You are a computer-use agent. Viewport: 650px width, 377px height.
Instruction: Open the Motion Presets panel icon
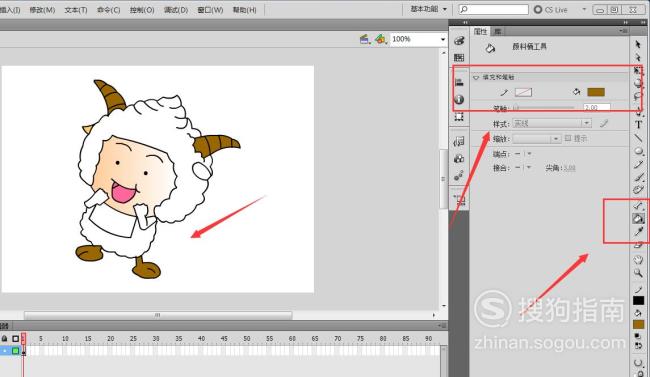[459, 176]
